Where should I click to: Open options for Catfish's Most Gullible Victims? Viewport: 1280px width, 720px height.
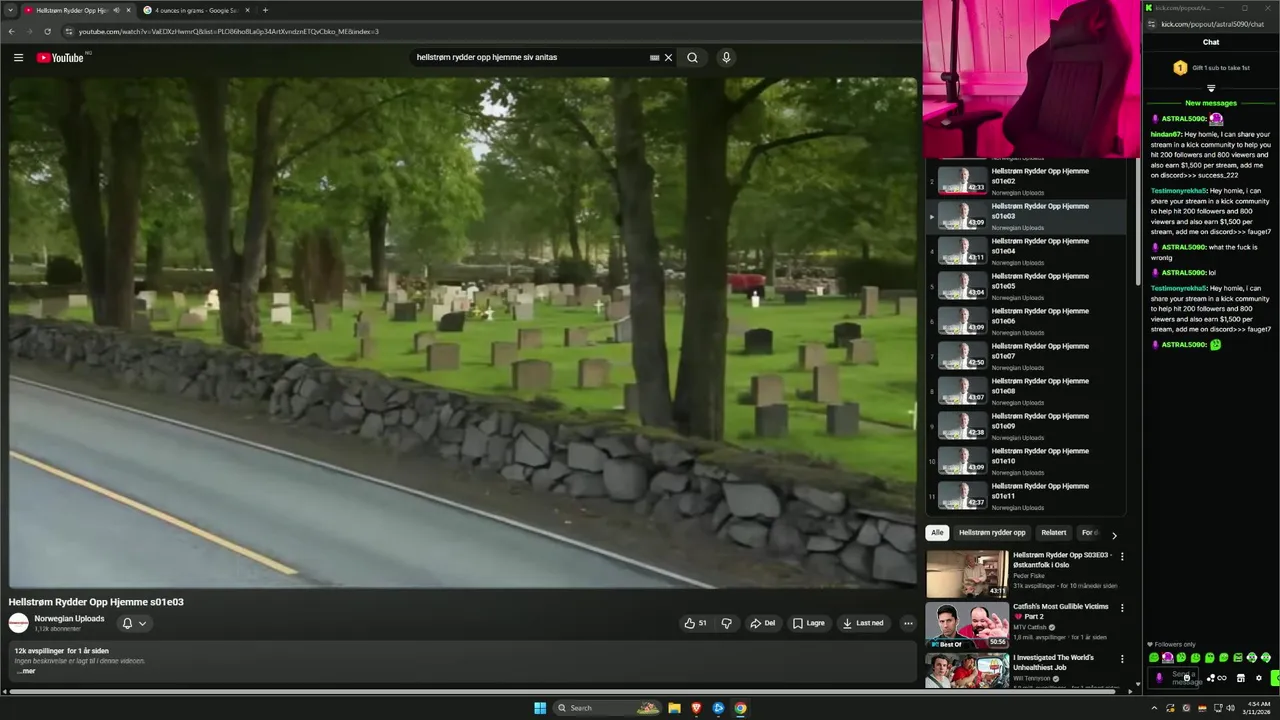(x=1122, y=607)
